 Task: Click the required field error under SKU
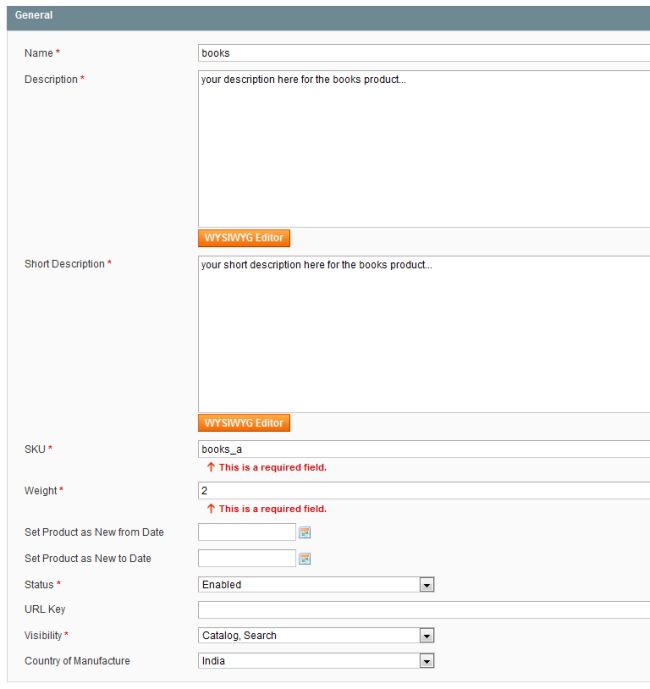coord(267,467)
